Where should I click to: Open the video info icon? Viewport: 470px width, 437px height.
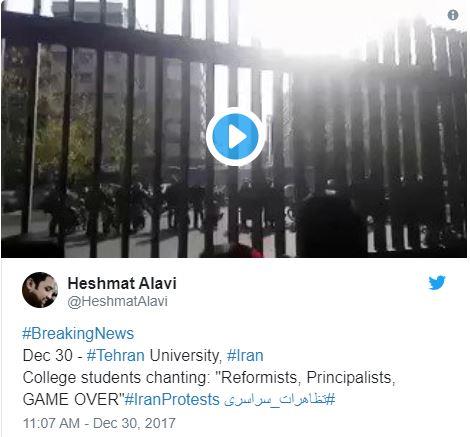click(x=452, y=15)
